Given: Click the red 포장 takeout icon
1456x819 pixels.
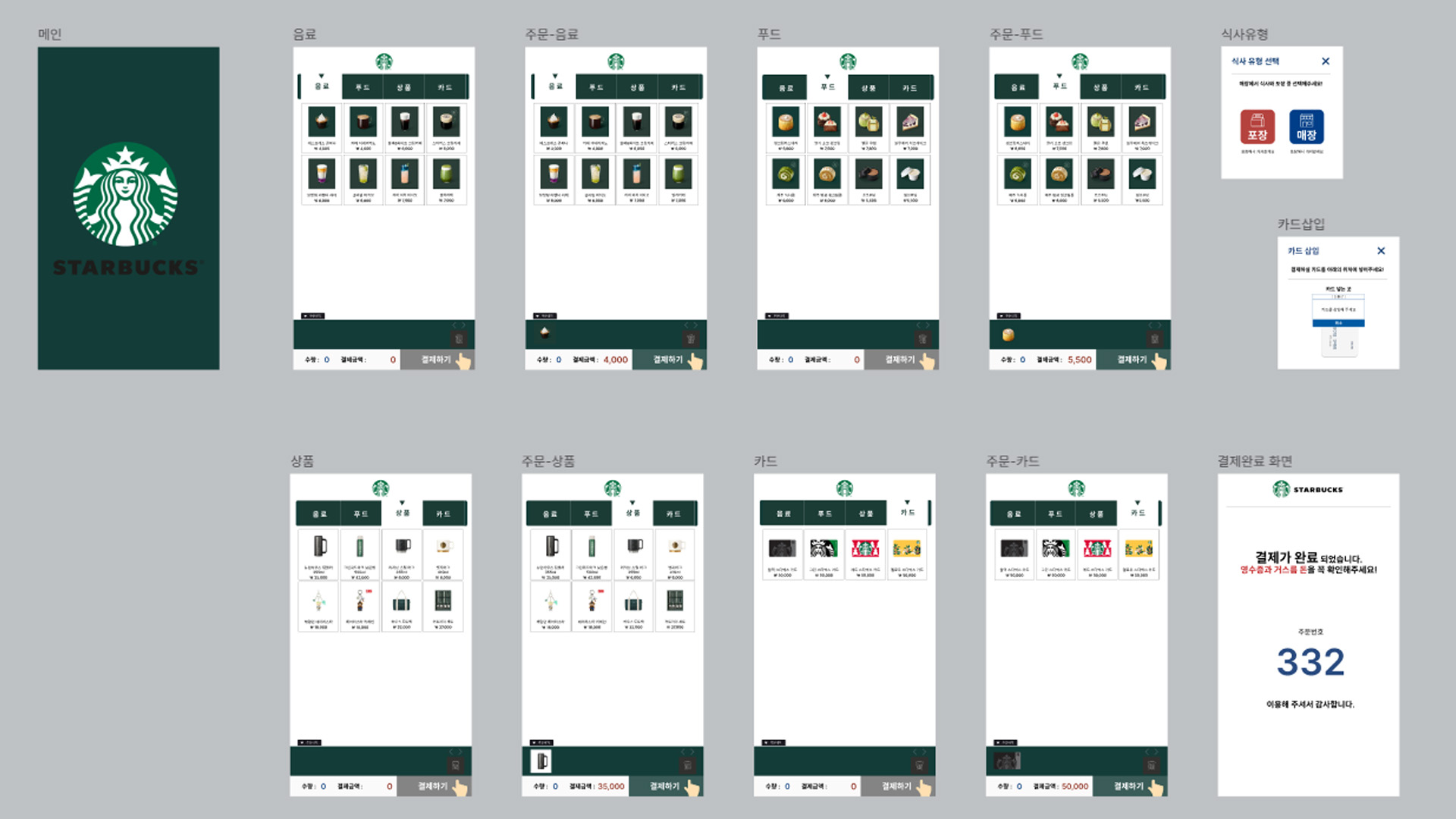Looking at the screenshot, I should pos(1257,127).
